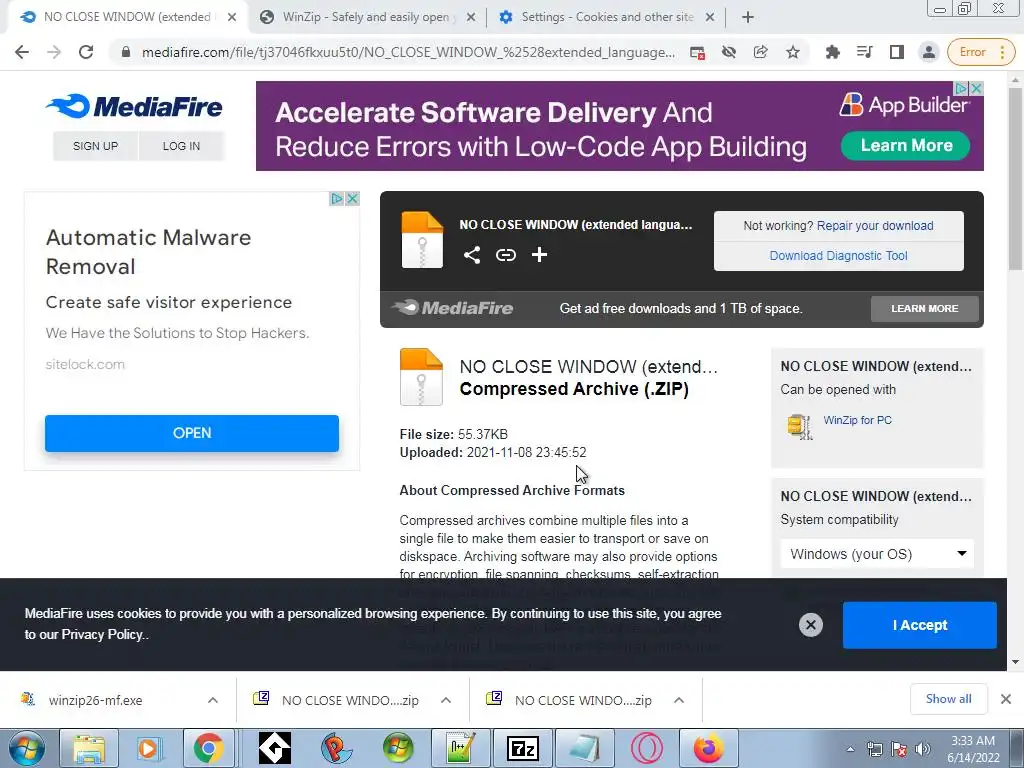This screenshot has width=1024, height=768.
Task: Click the SIGN UP button
Action: tap(95, 146)
